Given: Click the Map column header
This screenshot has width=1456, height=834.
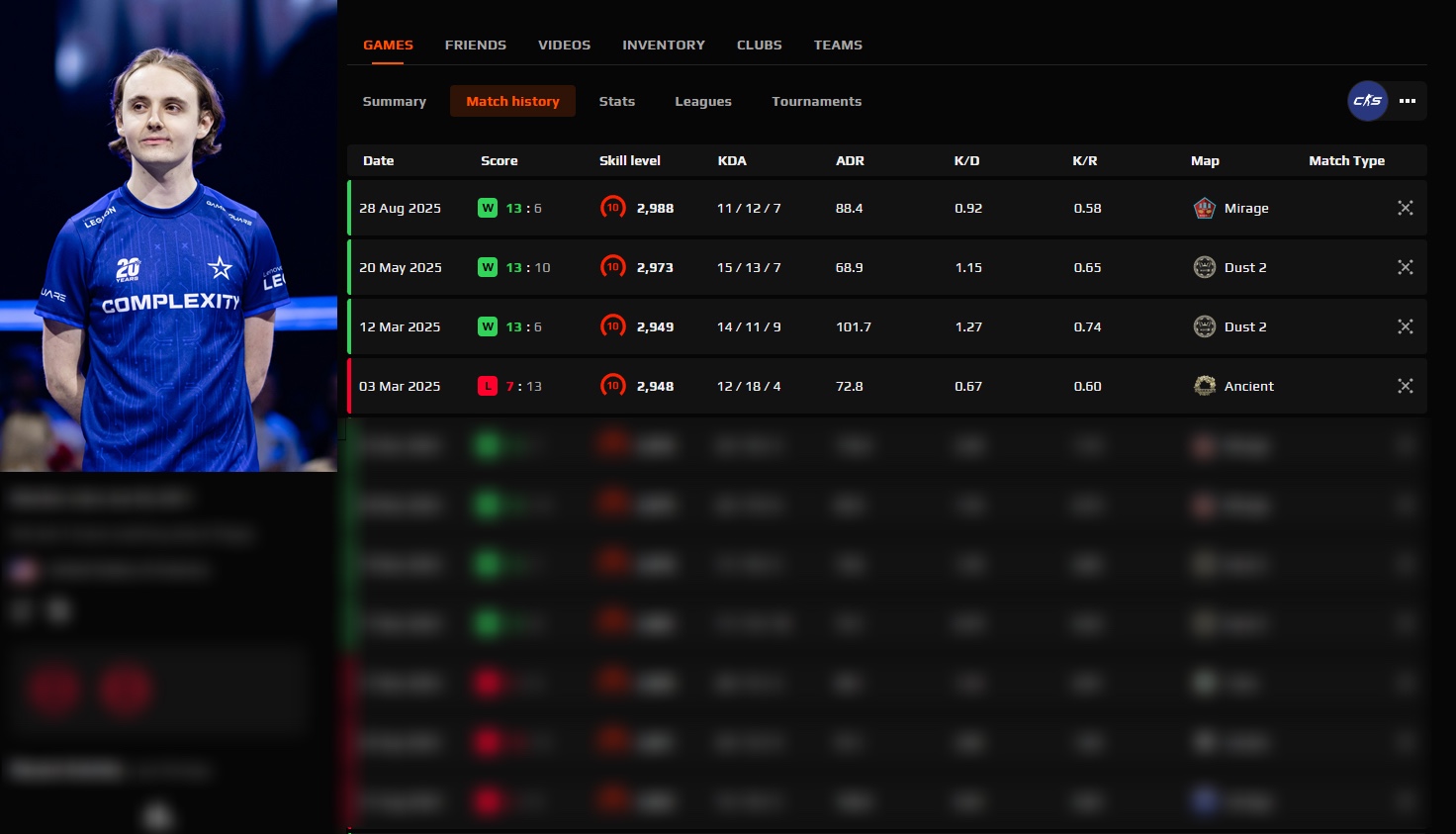Looking at the screenshot, I should [x=1205, y=160].
